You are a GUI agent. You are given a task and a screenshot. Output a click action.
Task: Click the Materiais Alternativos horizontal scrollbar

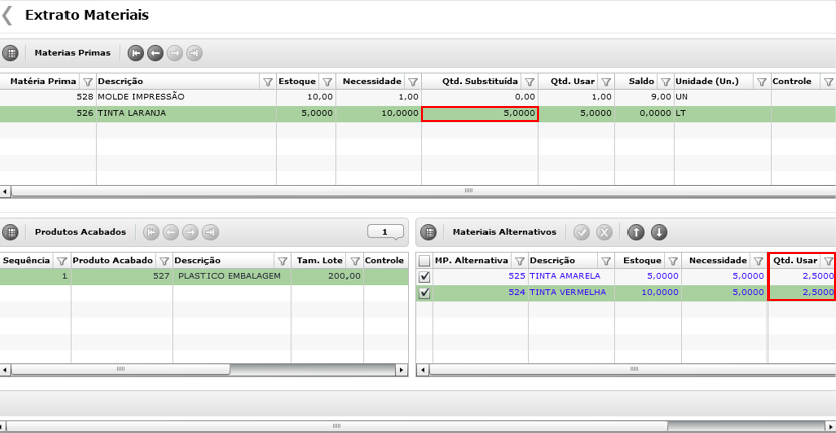tap(632, 369)
